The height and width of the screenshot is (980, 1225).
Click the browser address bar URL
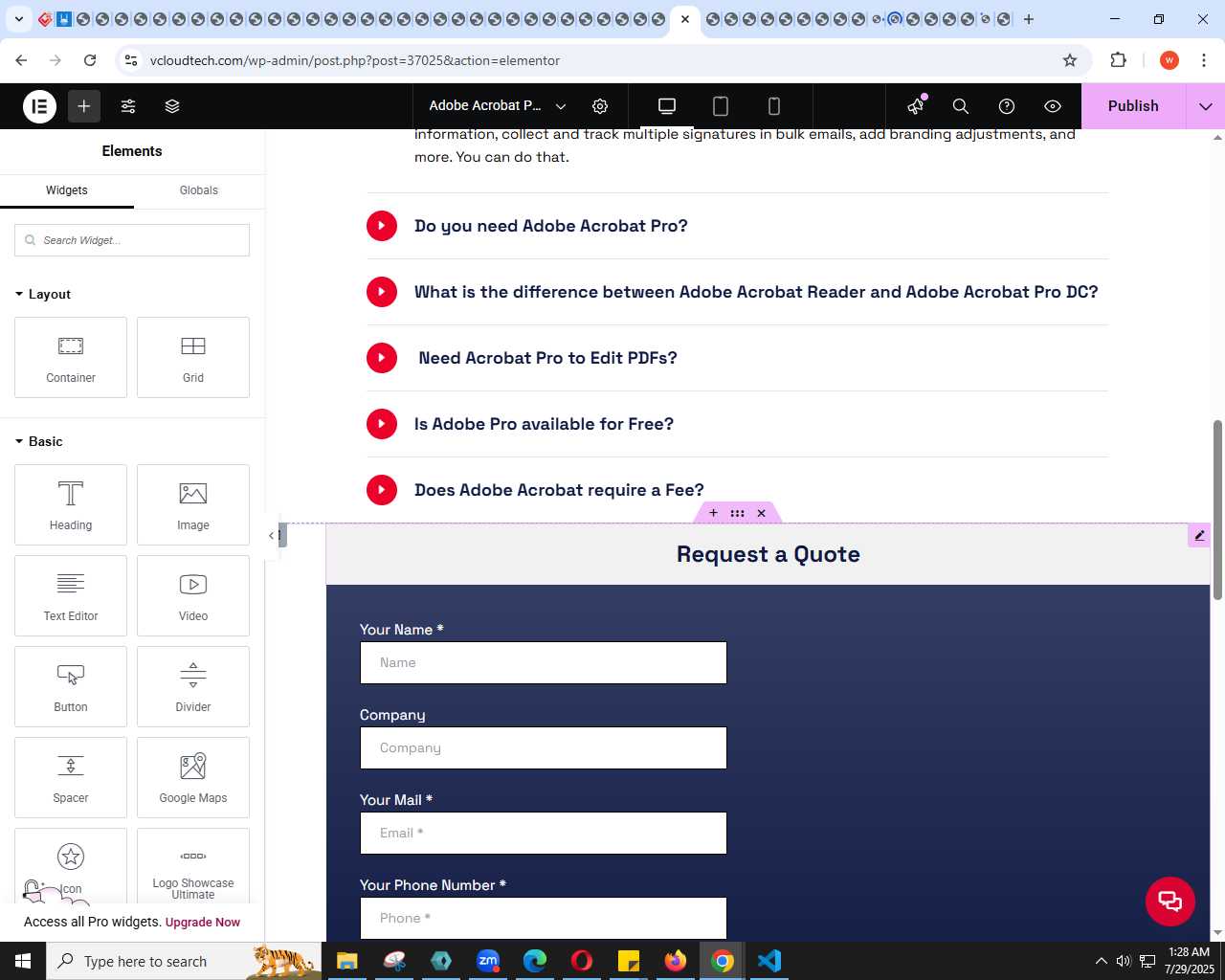(x=355, y=60)
